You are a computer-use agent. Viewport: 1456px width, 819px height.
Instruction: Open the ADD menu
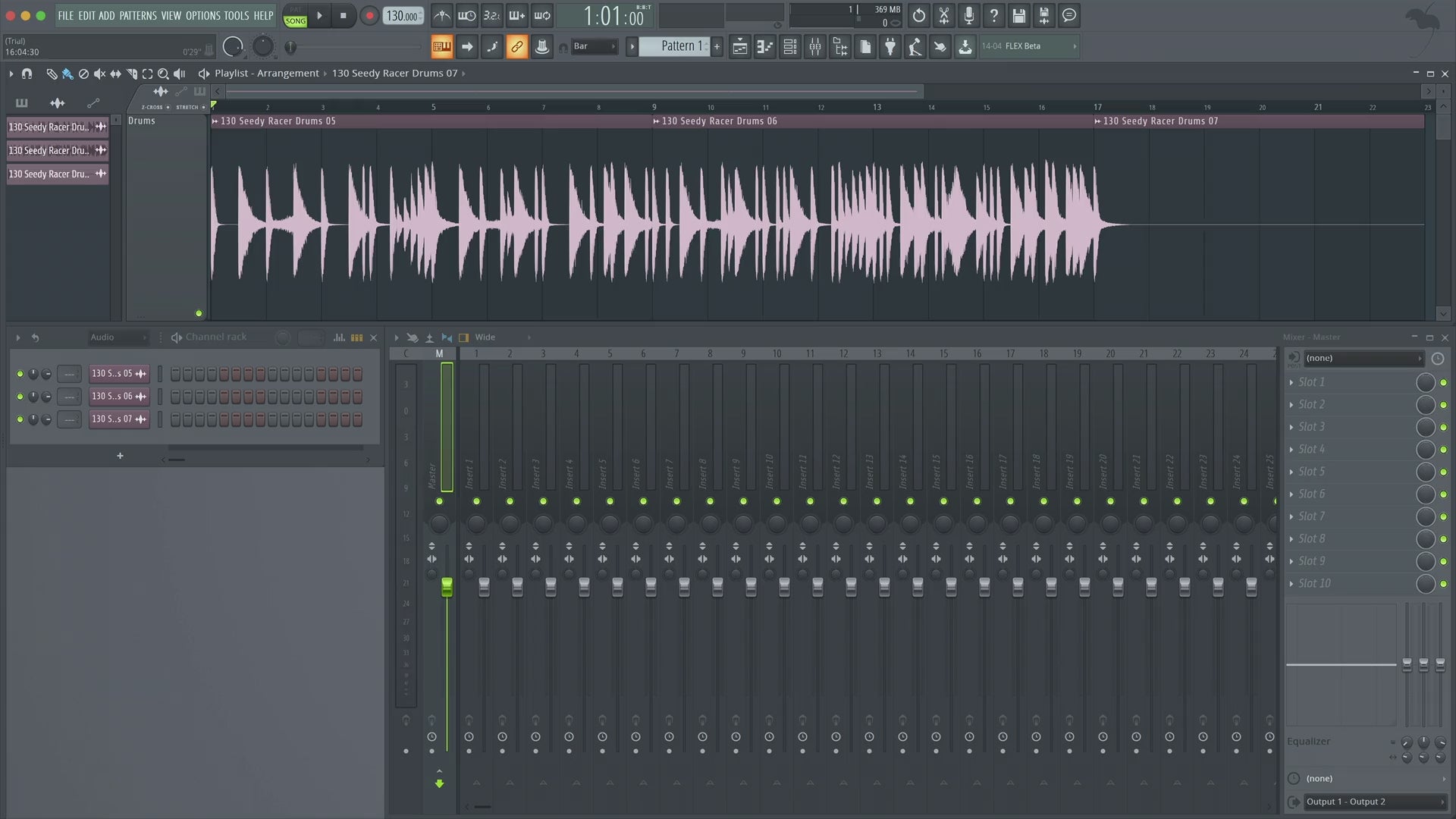[107, 15]
